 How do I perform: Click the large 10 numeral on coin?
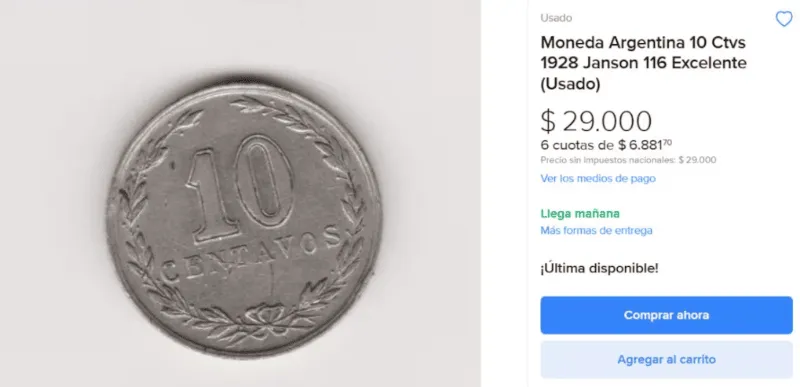[239, 188]
